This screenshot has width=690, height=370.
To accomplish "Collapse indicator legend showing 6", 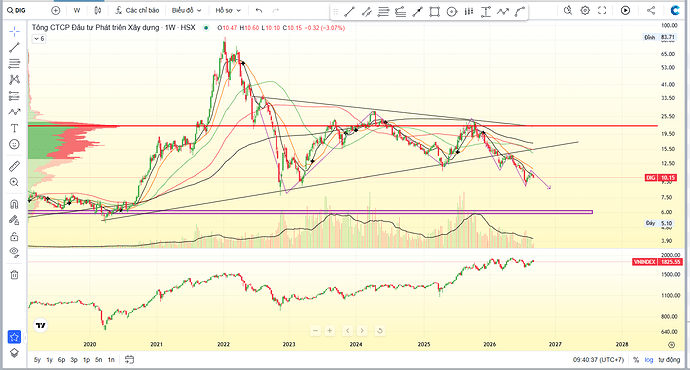I will (x=39, y=39).
